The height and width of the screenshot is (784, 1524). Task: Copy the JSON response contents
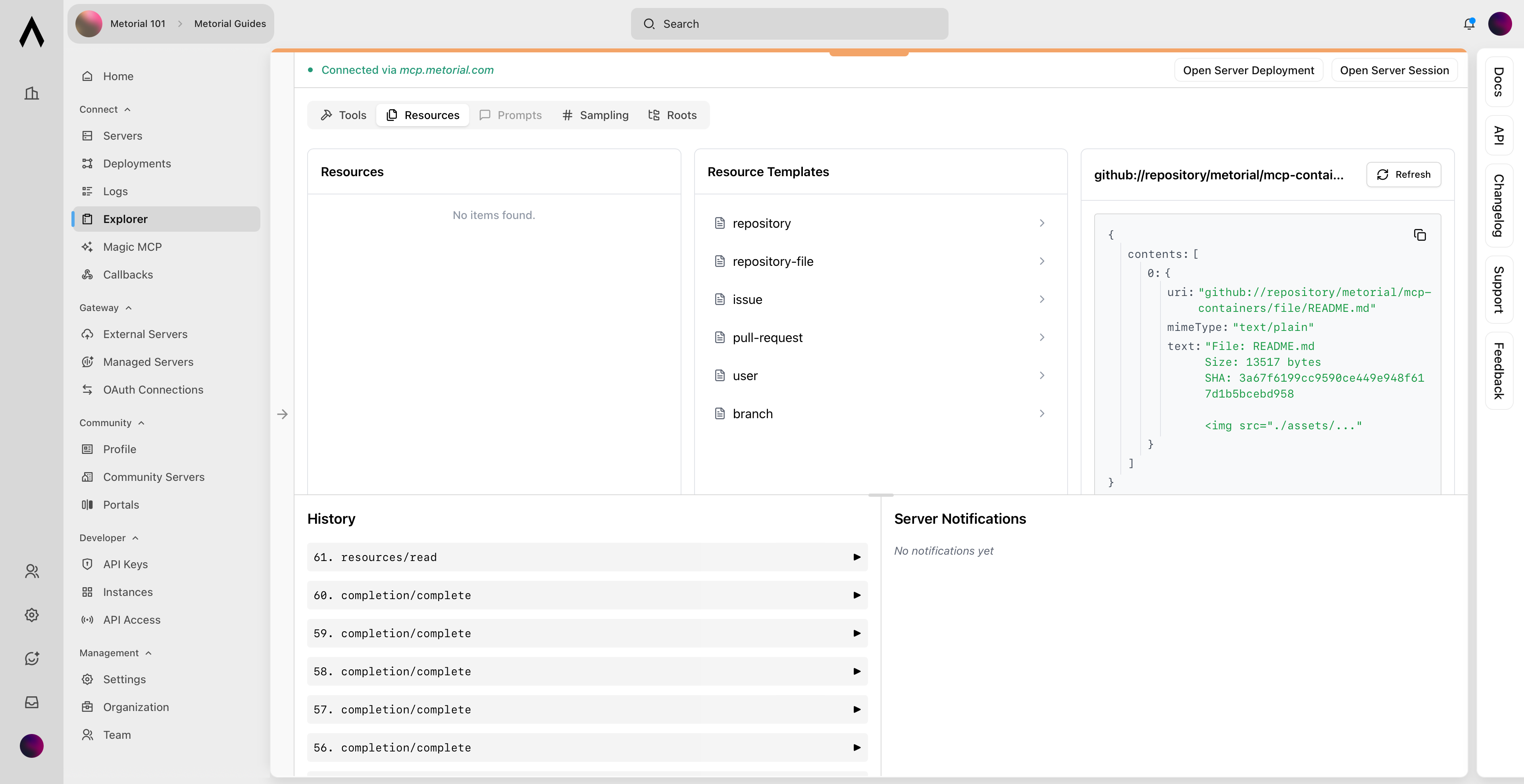click(x=1419, y=235)
